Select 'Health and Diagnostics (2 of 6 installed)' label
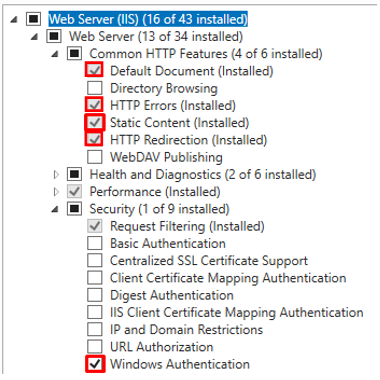This screenshot has width=380, height=380. pyautogui.click(x=203, y=174)
